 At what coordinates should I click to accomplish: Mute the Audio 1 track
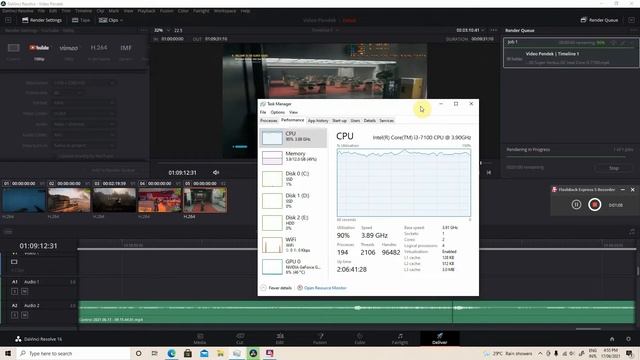point(24,291)
